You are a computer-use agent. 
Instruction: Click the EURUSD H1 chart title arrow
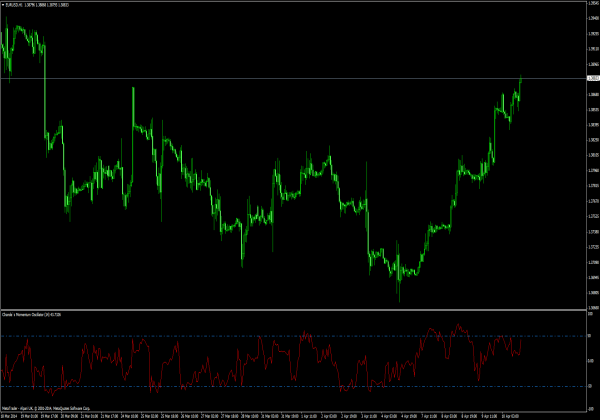point(3,5)
